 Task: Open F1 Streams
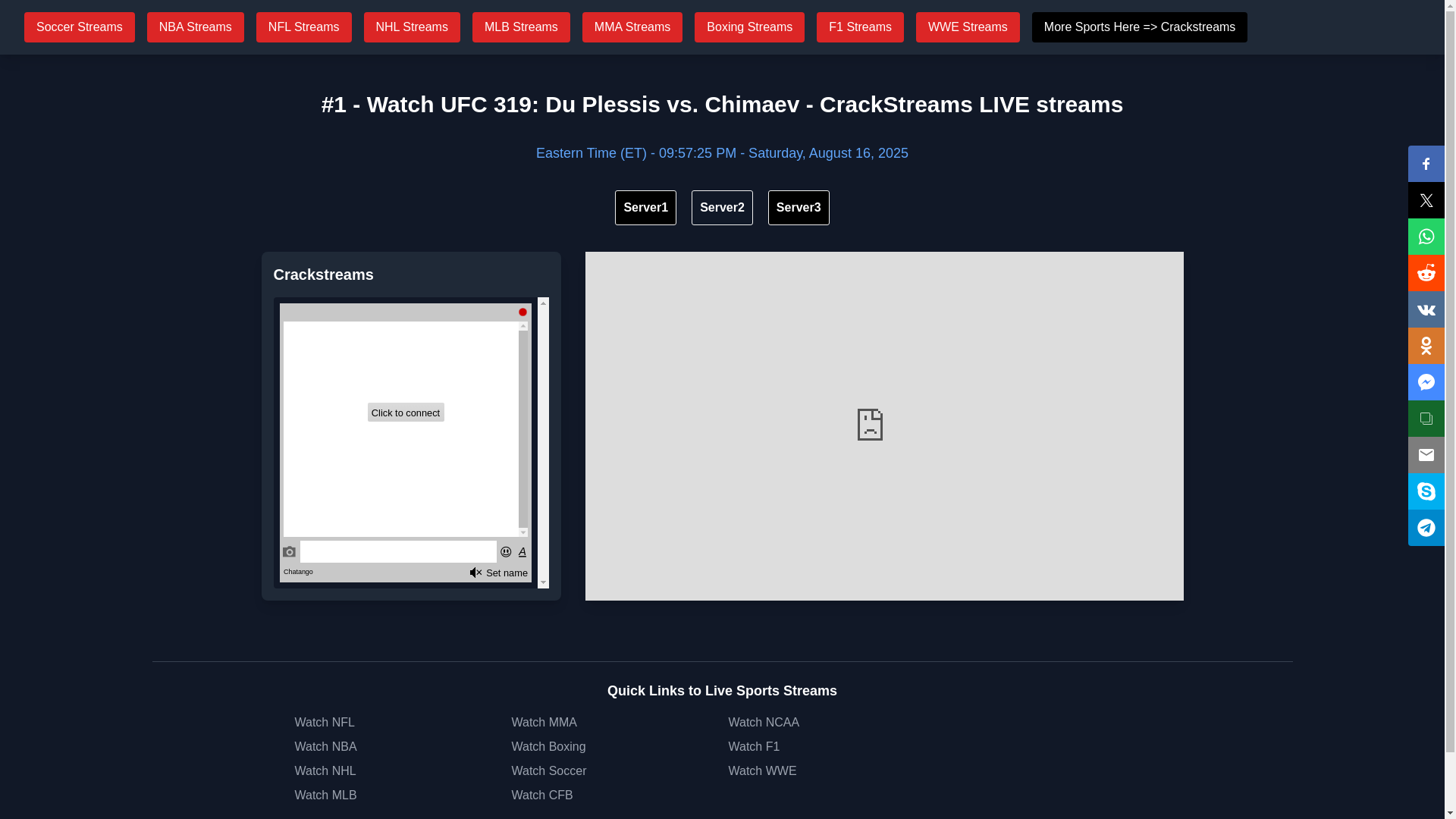(860, 27)
